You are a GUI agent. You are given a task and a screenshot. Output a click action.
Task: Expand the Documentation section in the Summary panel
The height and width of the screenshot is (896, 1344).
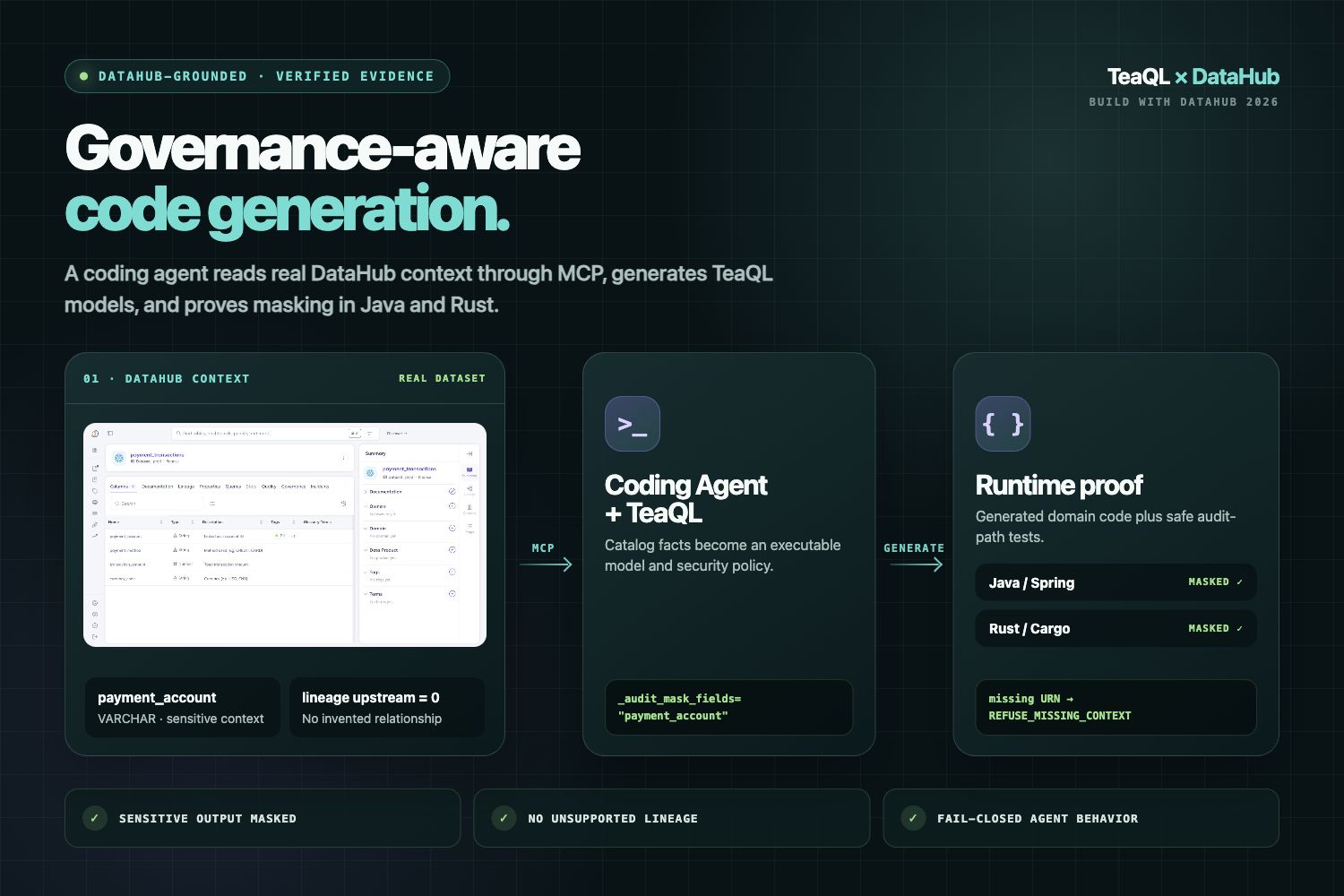pyautogui.click(x=366, y=492)
